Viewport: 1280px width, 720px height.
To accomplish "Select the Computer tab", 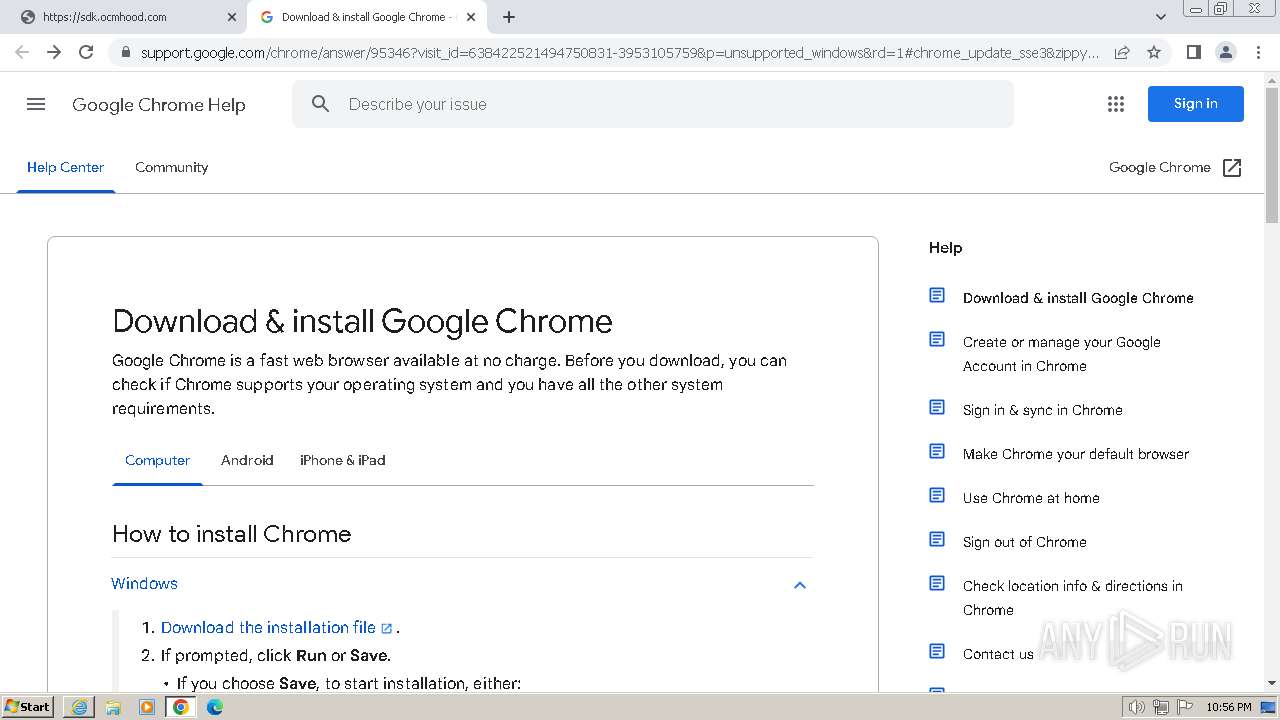I will click(x=157, y=460).
